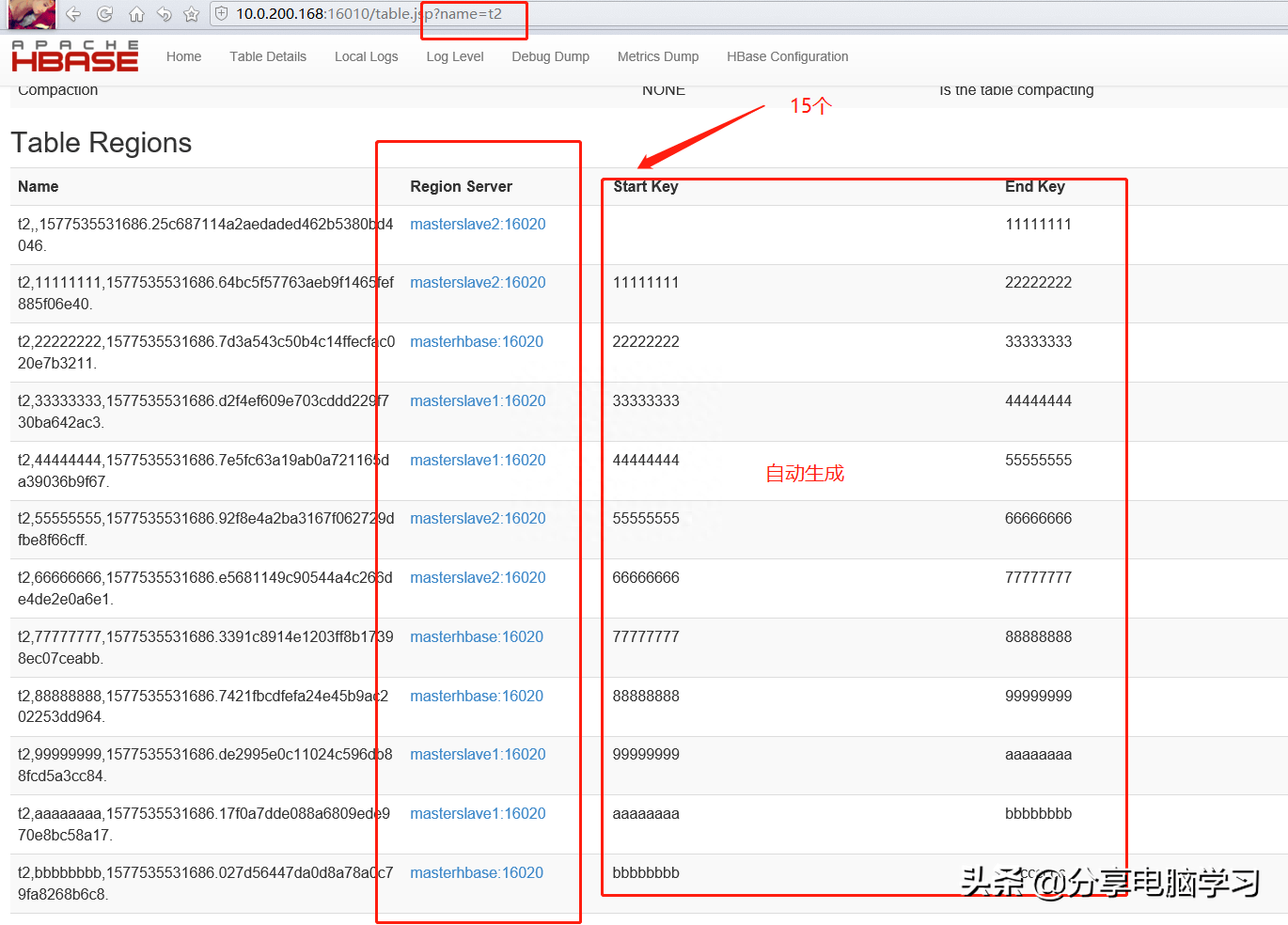The image size is (1288, 925).
Task: Go to browser home page icon
Action: 136,14
